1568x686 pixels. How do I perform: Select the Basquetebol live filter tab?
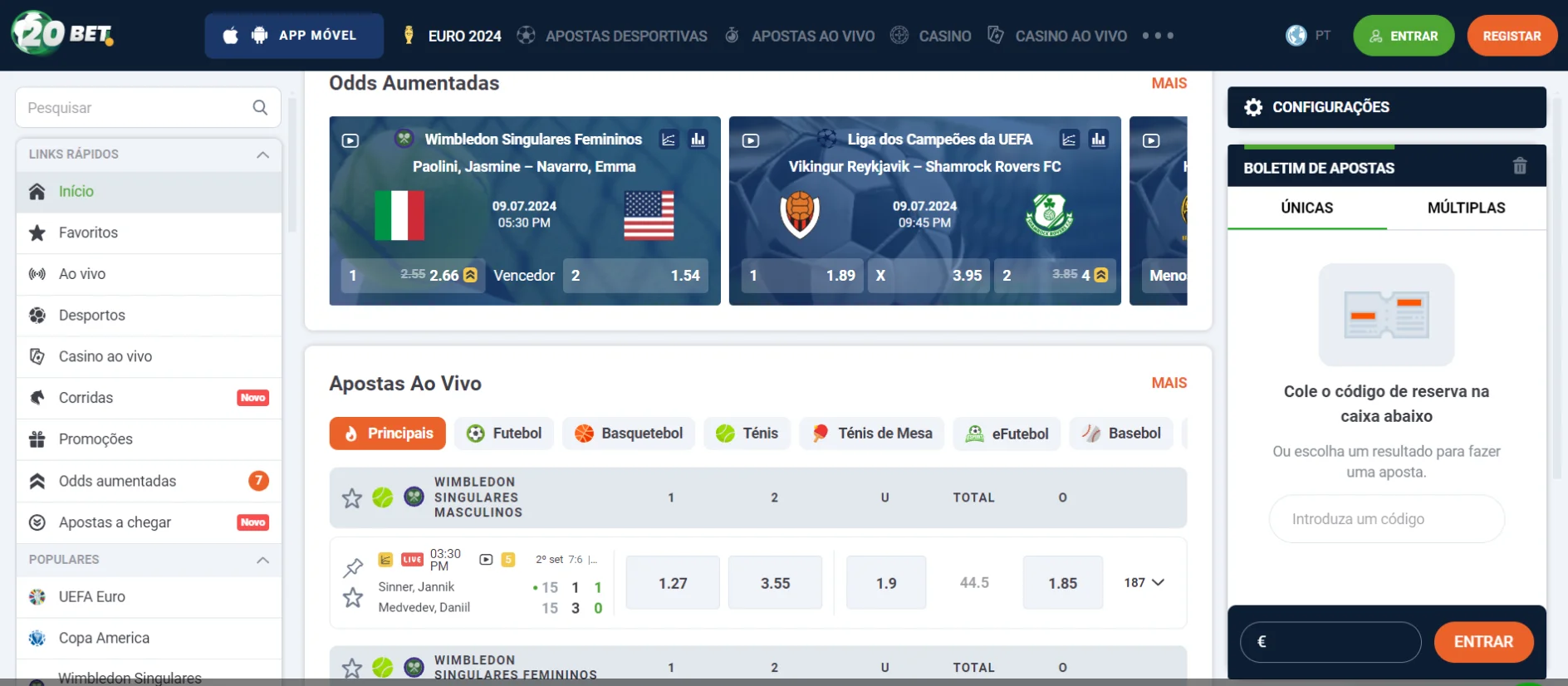point(629,434)
